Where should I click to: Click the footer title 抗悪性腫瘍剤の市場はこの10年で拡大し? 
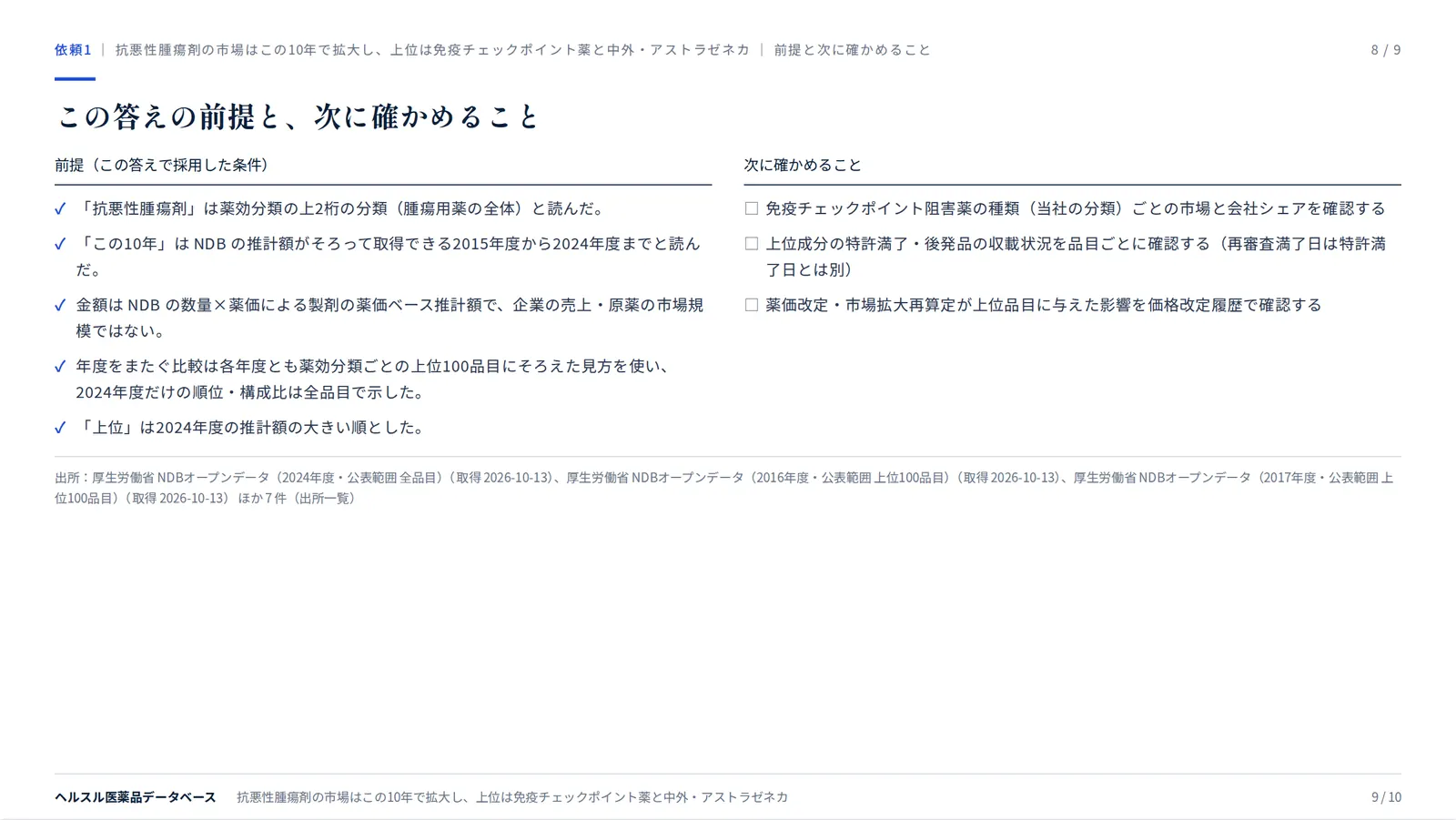click(x=512, y=797)
